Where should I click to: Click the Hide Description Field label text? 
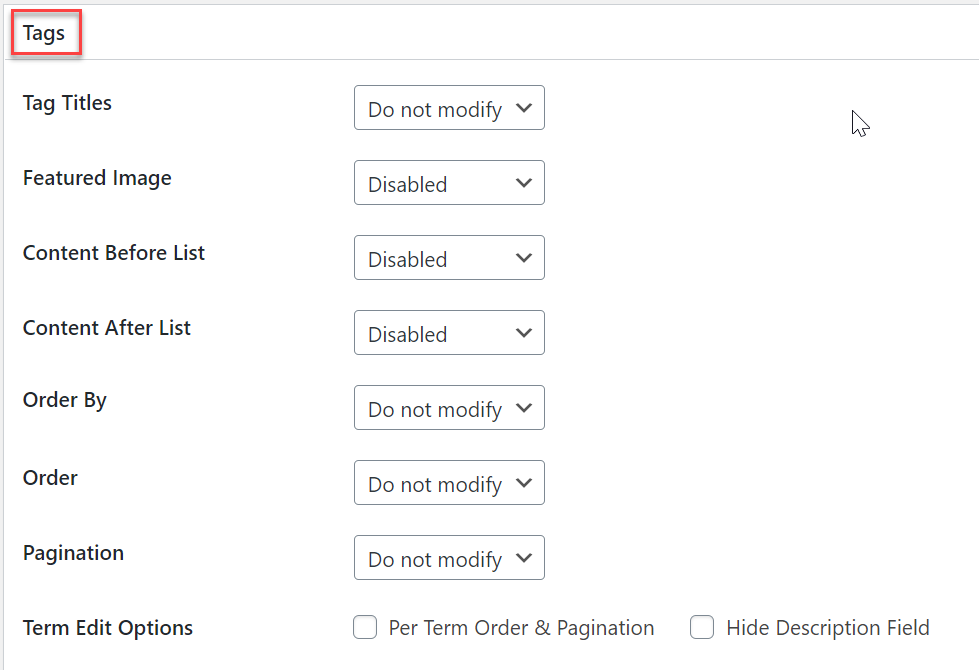pos(828,628)
